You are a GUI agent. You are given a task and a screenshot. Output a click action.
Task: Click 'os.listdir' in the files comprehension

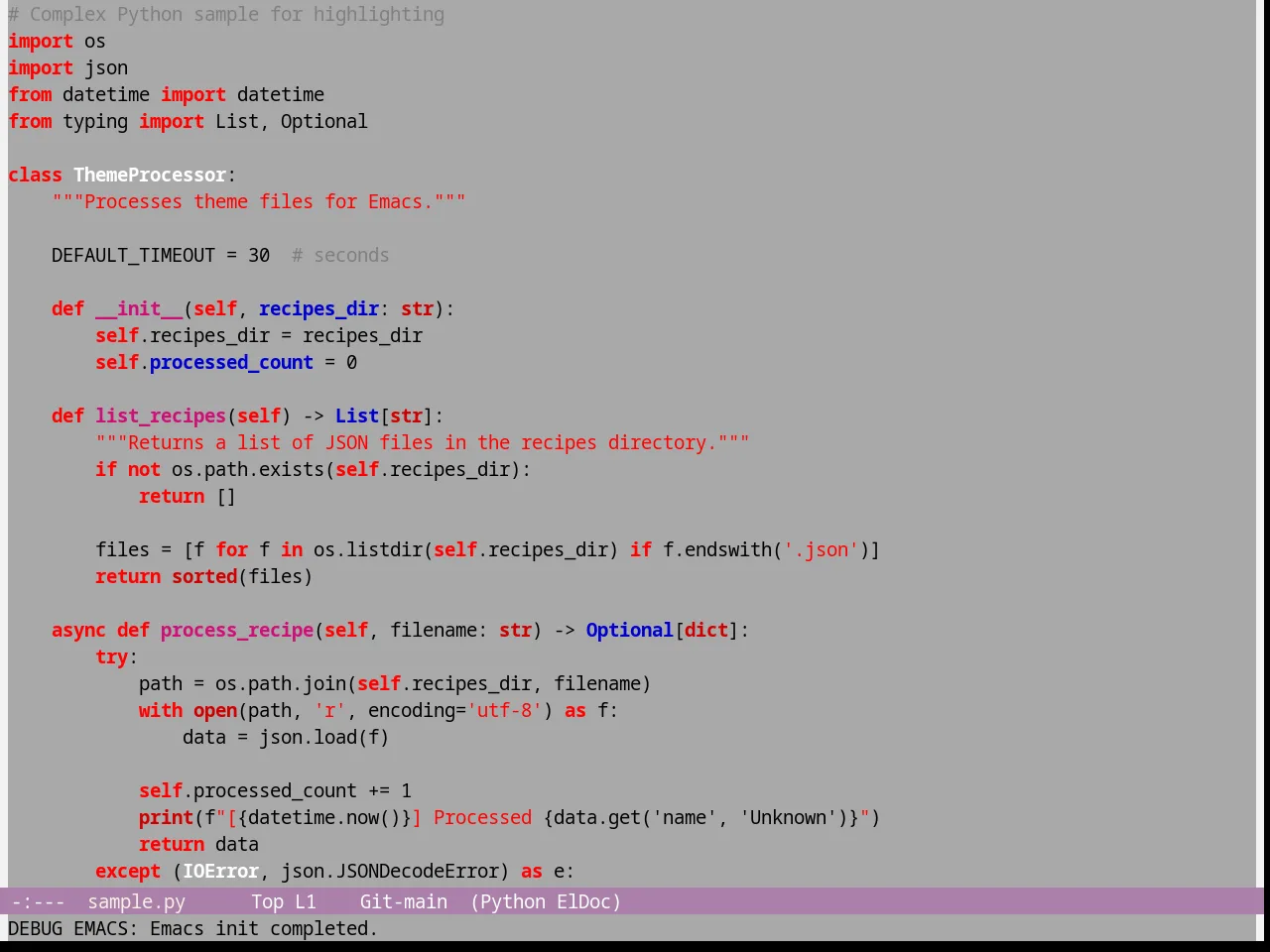[x=368, y=549]
